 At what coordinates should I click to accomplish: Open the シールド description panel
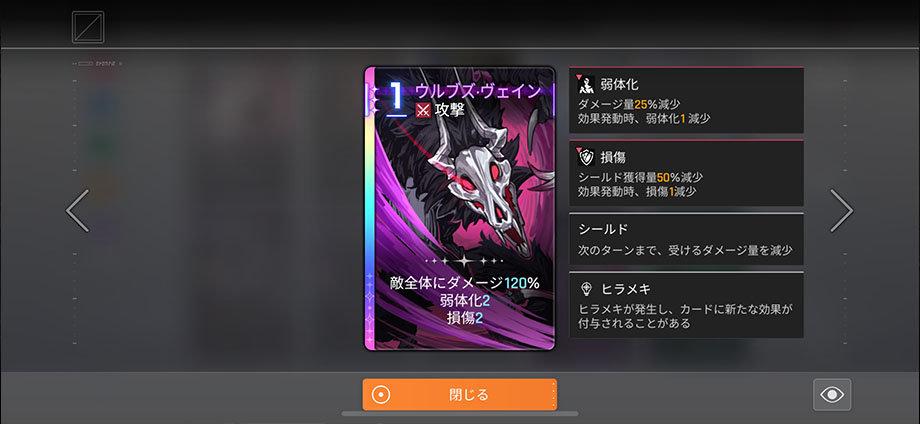coord(686,239)
